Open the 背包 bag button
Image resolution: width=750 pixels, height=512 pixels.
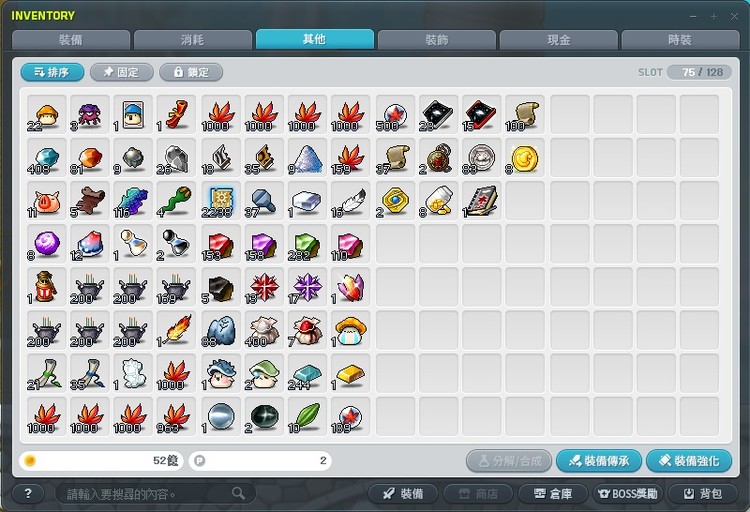[x=703, y=494]
